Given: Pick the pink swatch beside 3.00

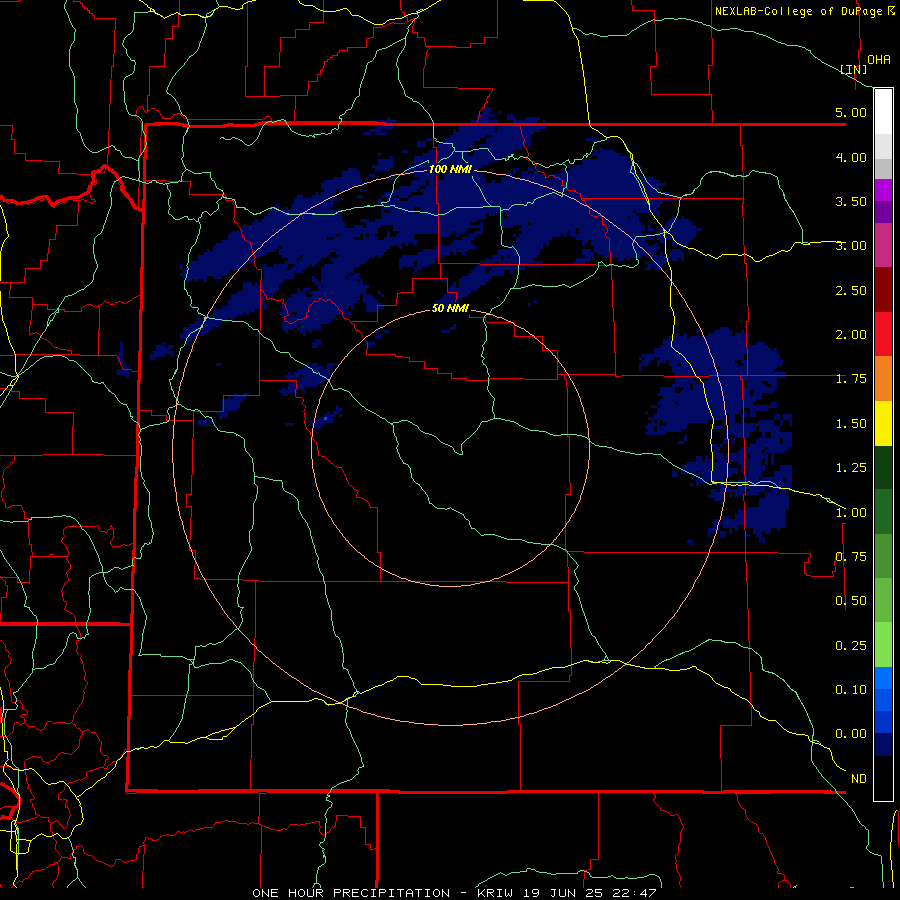Looking at the screenshot, I should click(883, 246).
